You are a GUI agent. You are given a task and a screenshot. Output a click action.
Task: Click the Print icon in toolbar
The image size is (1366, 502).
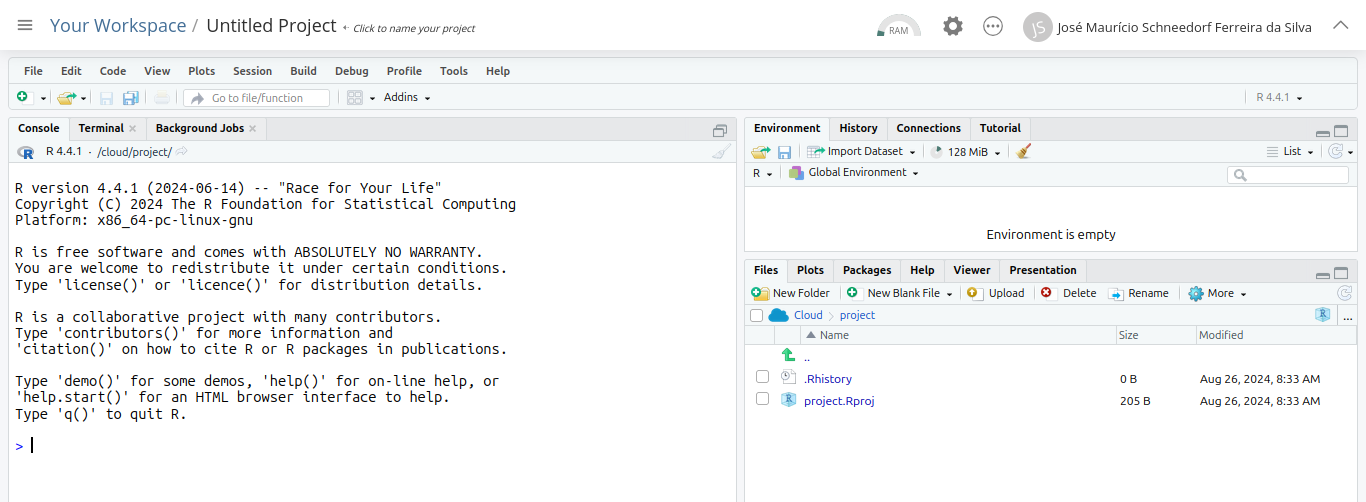coord(162,98)
